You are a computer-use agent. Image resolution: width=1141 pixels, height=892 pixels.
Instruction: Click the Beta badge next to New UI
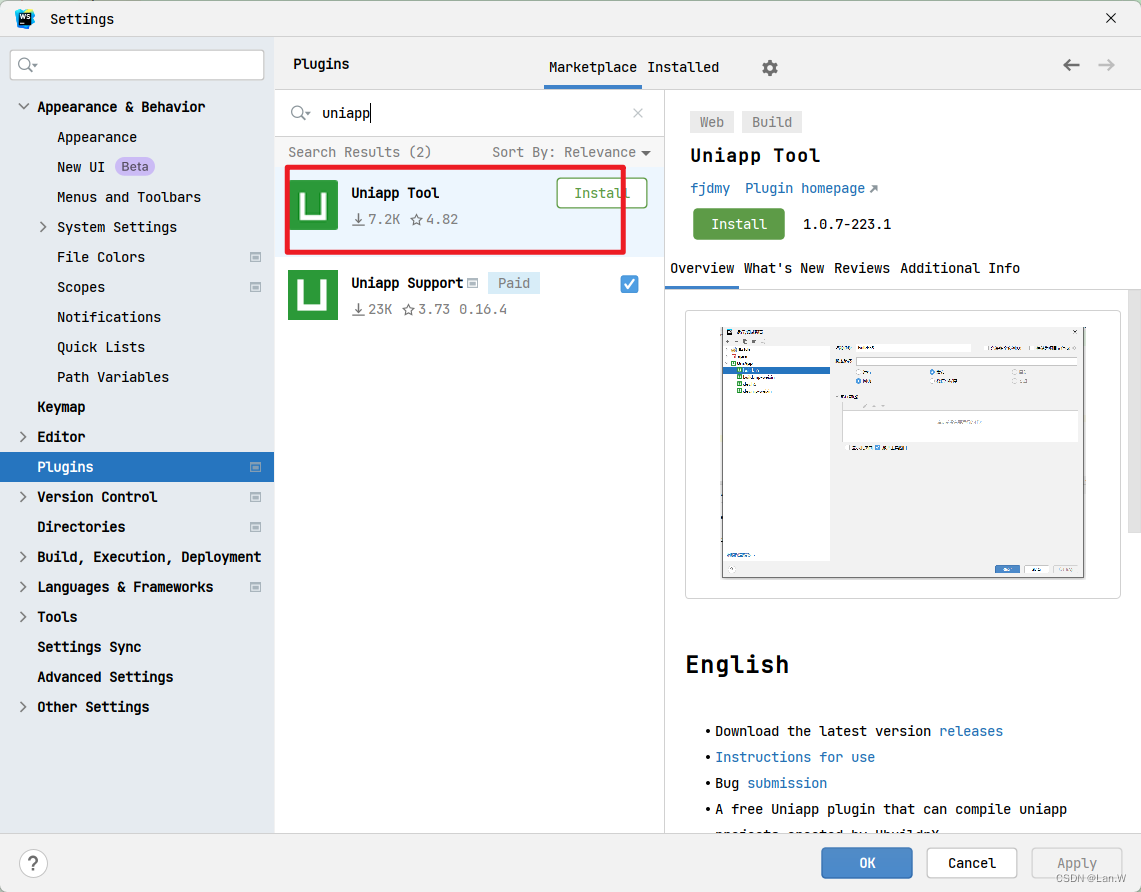[x=135, y=167]
